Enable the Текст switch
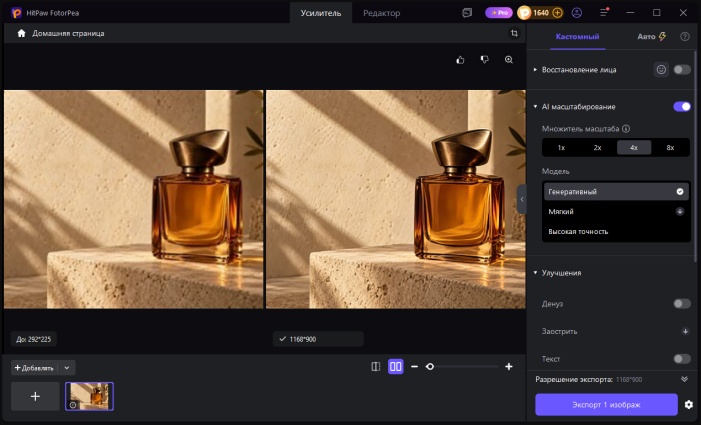Screen dimensions: 701x425 [x=682, y=359]
